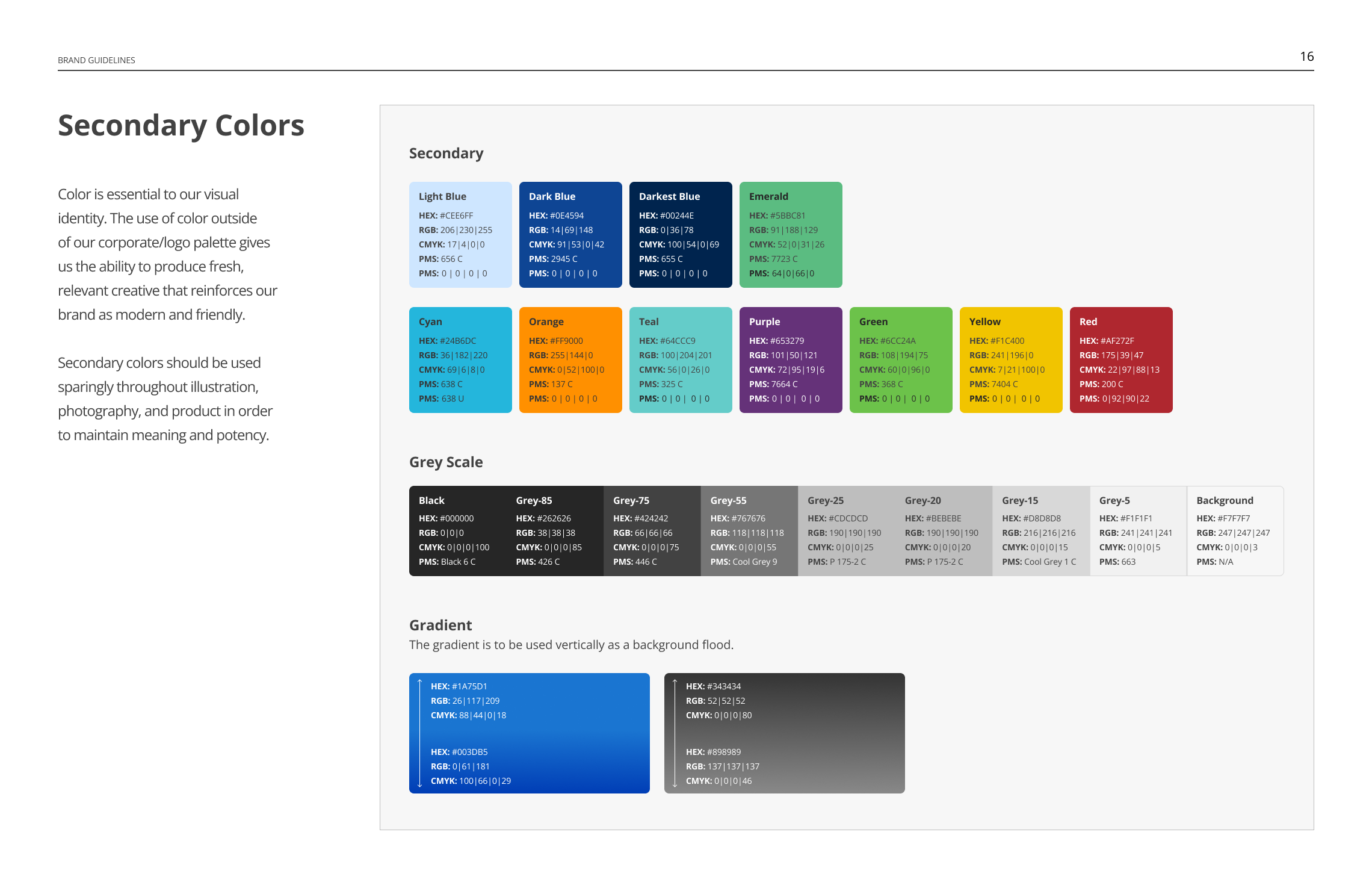
Task: Click the Grey-55 swatch
Action: pos(749,531)
